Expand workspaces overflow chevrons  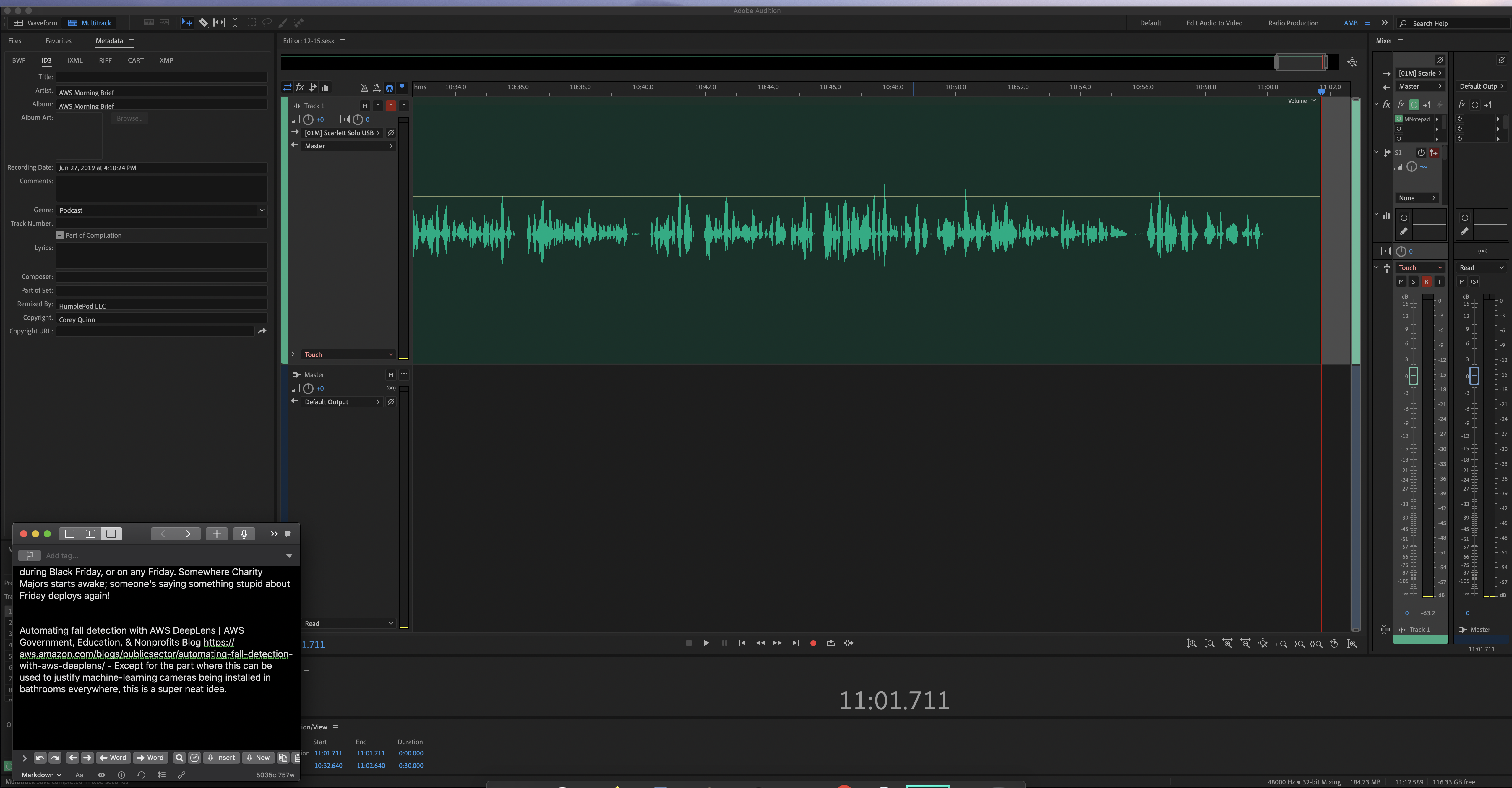(x=1385, y=23)
